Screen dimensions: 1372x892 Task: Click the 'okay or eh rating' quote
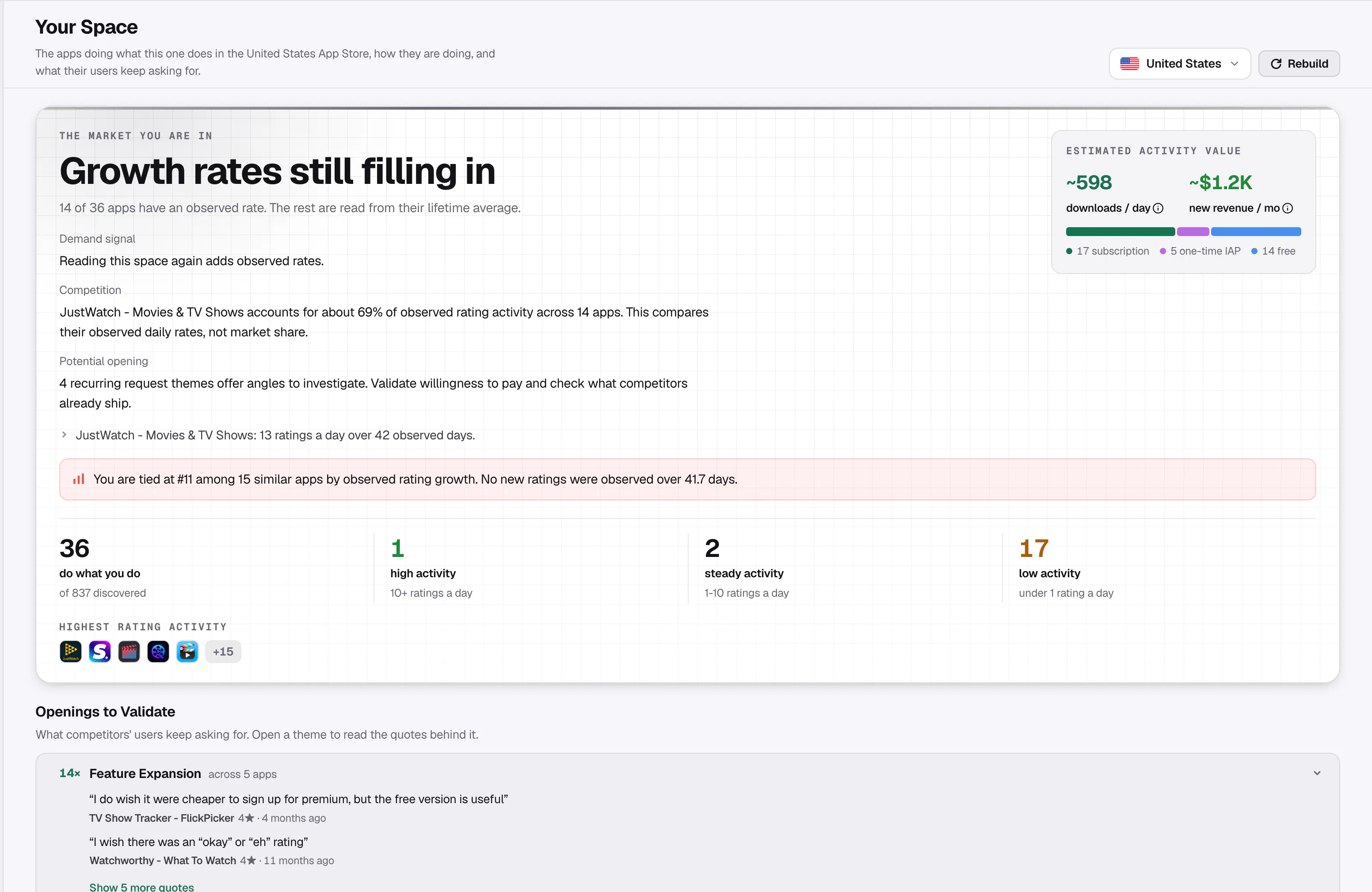(198, 842)
